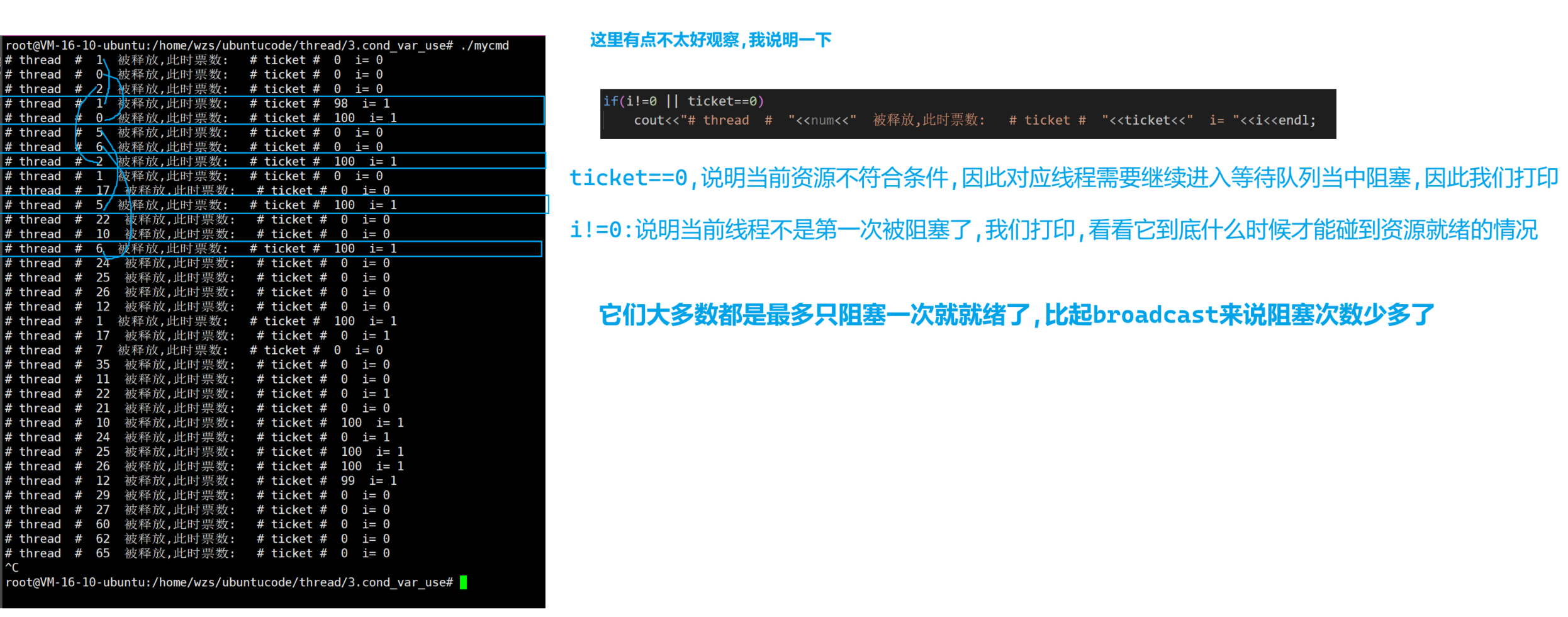Select the thread 29 output row
The width and height of the screenshot is (1568, 617).
[x=198, y=495]
